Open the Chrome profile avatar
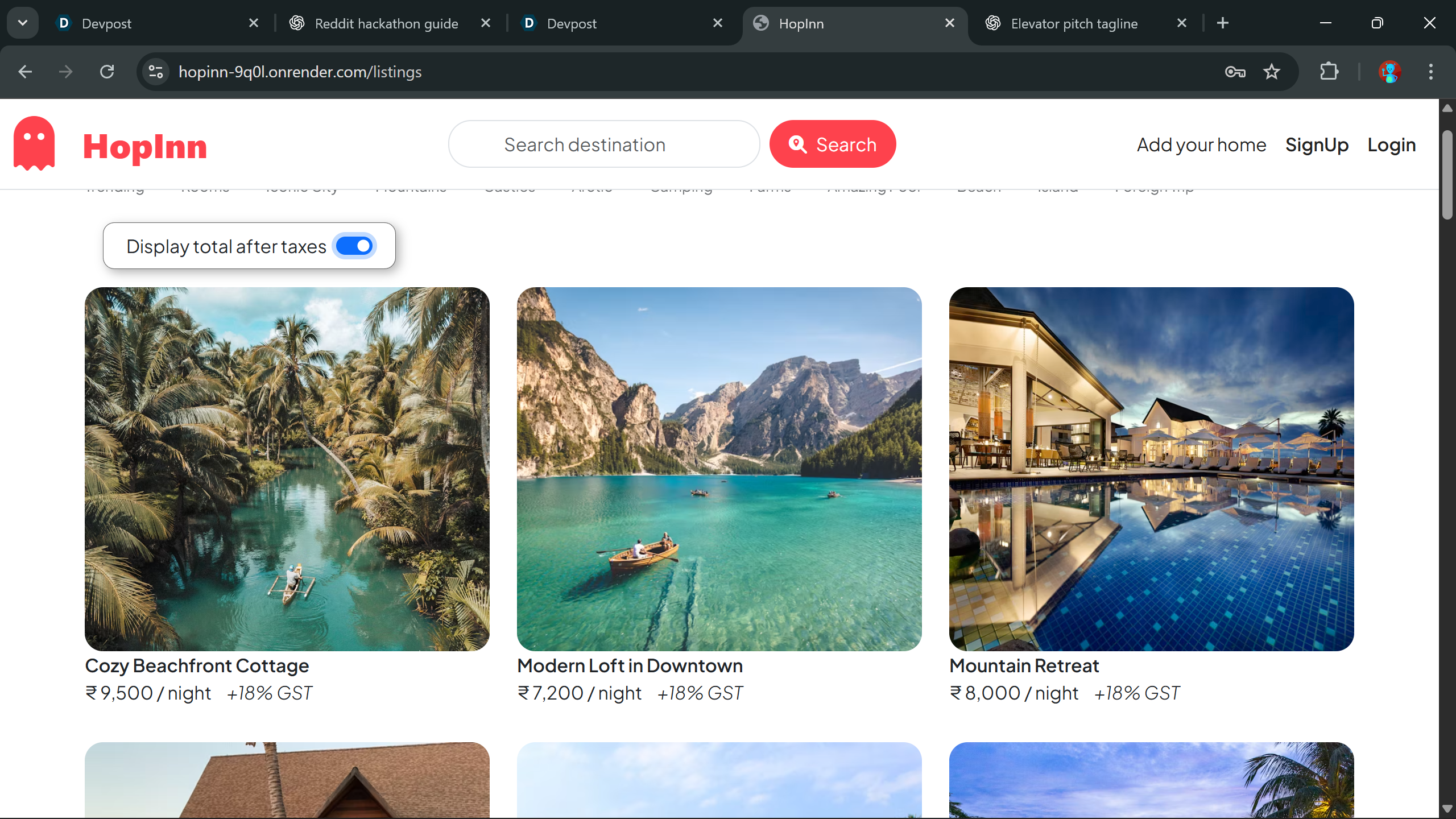The image size is (1456, 819). (x=1389, y=72)
